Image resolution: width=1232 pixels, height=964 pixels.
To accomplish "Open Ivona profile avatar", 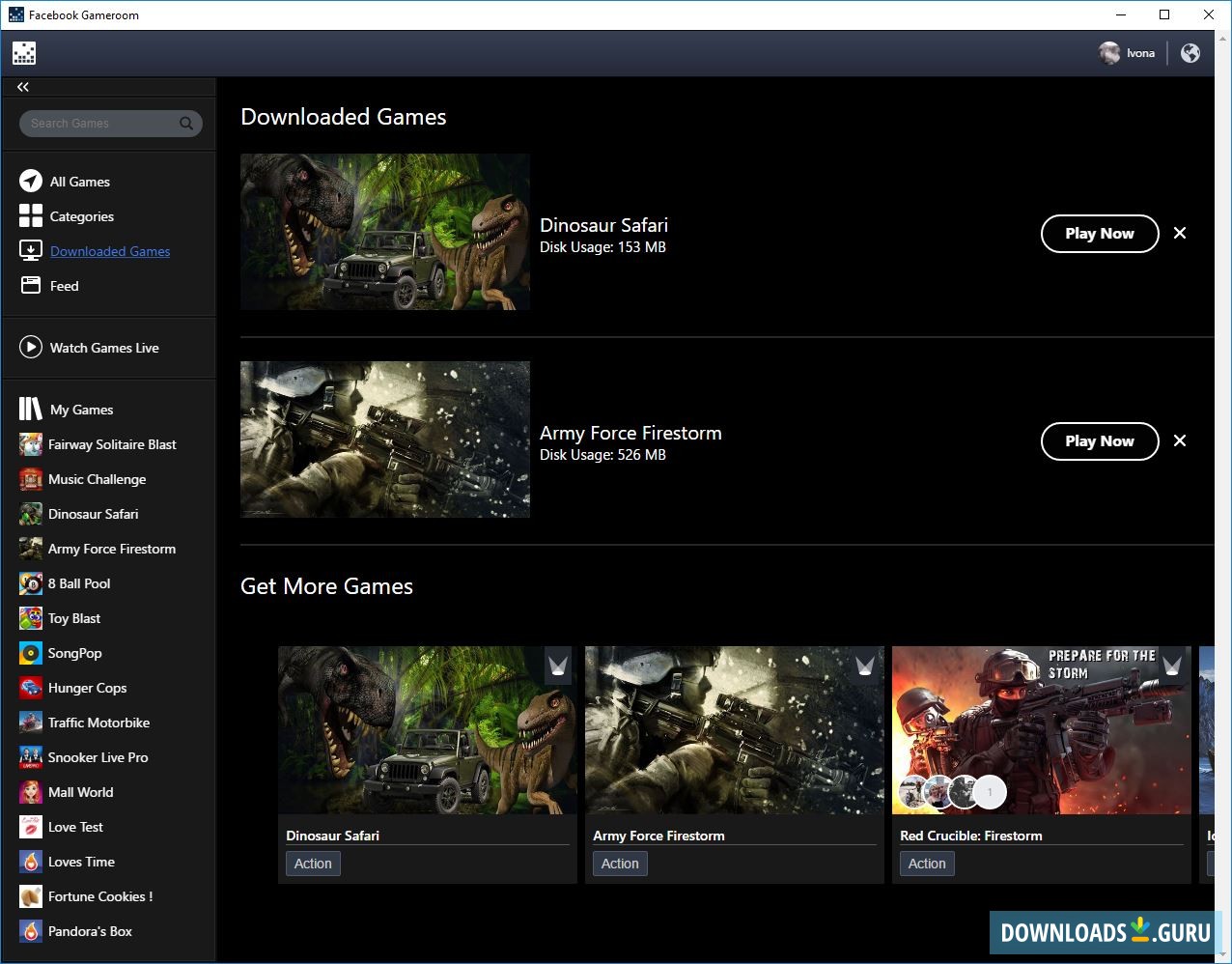I will coord(1109,53).
